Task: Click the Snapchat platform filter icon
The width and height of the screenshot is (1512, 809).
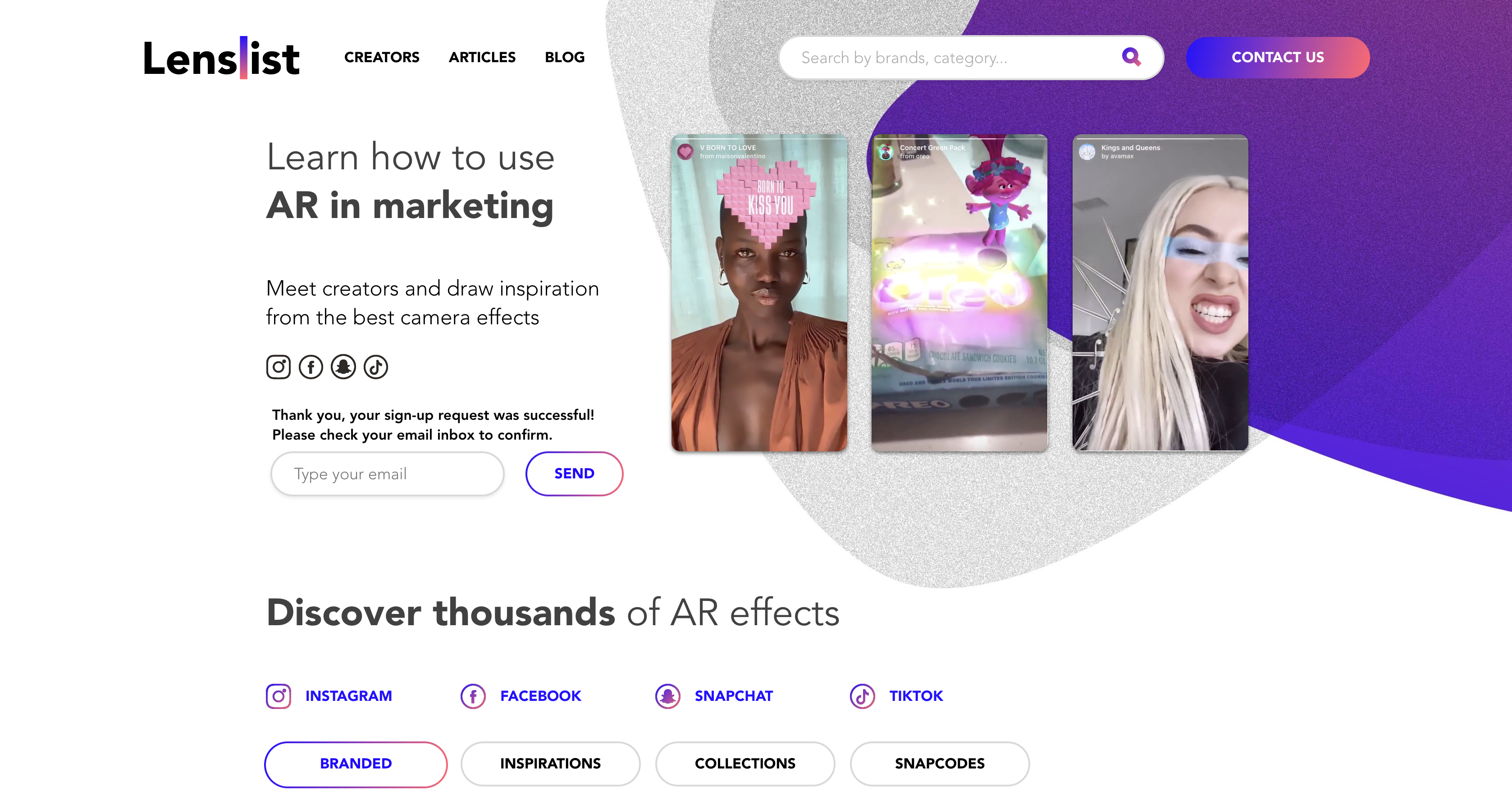Action: [x=667, y=696]
